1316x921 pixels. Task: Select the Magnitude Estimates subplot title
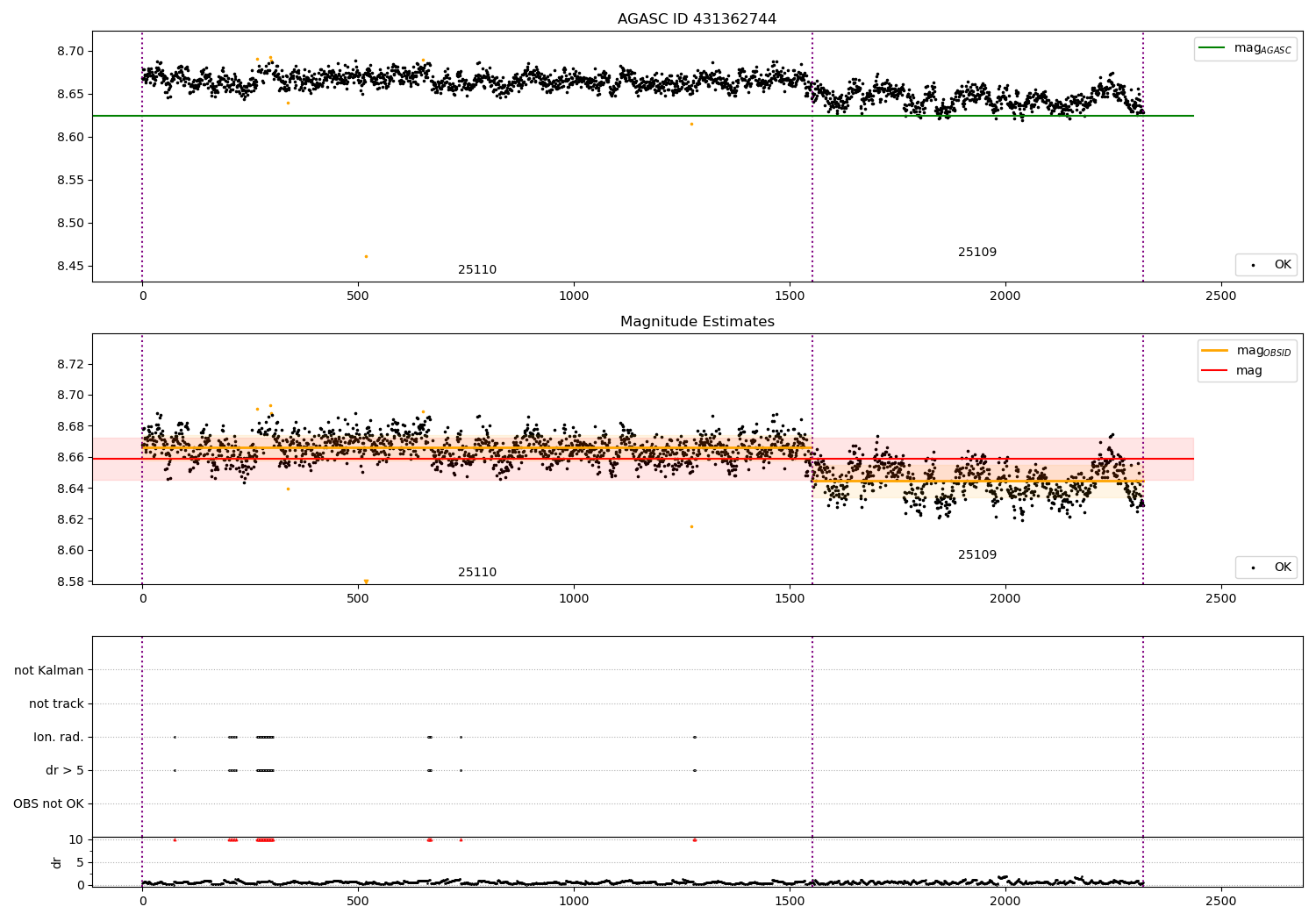coord(697,322)
